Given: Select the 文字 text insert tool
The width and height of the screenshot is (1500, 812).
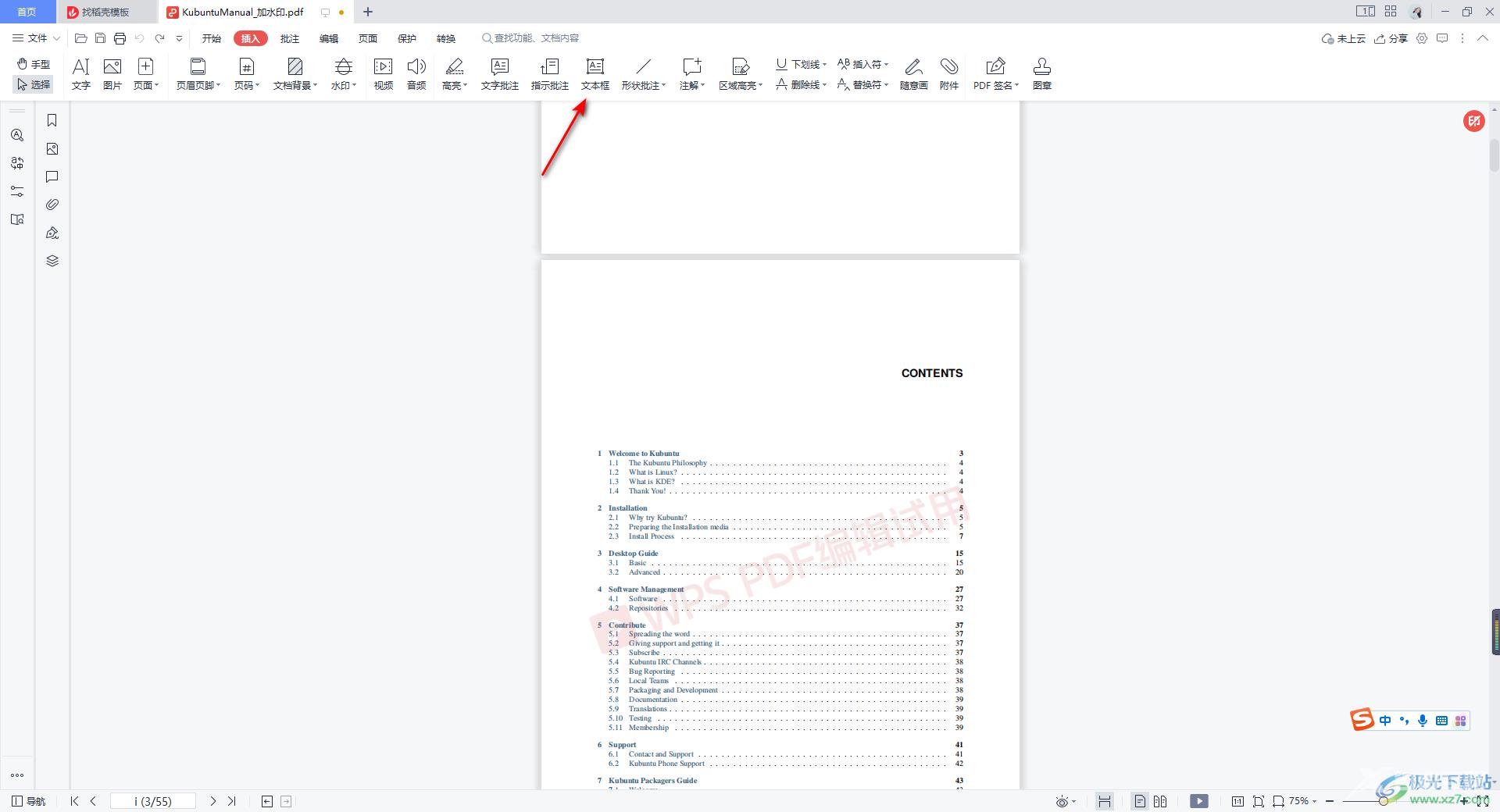Looking at the screenshot, I should [x=81, y=74].
